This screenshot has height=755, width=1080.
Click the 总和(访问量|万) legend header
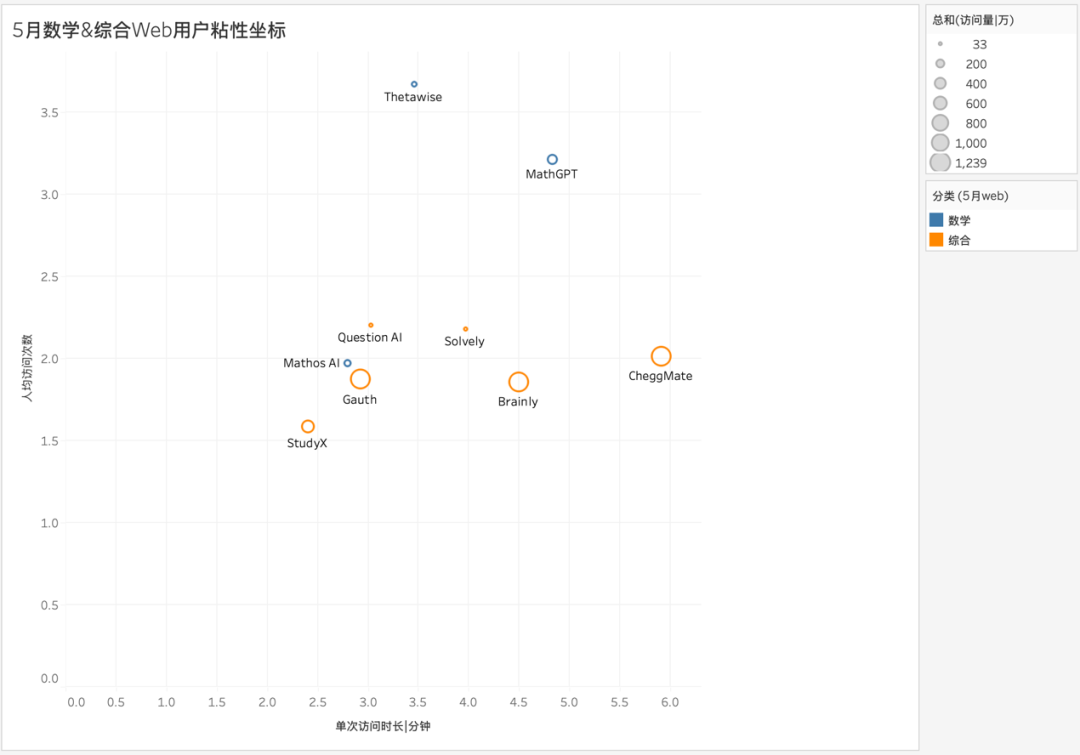973,20
